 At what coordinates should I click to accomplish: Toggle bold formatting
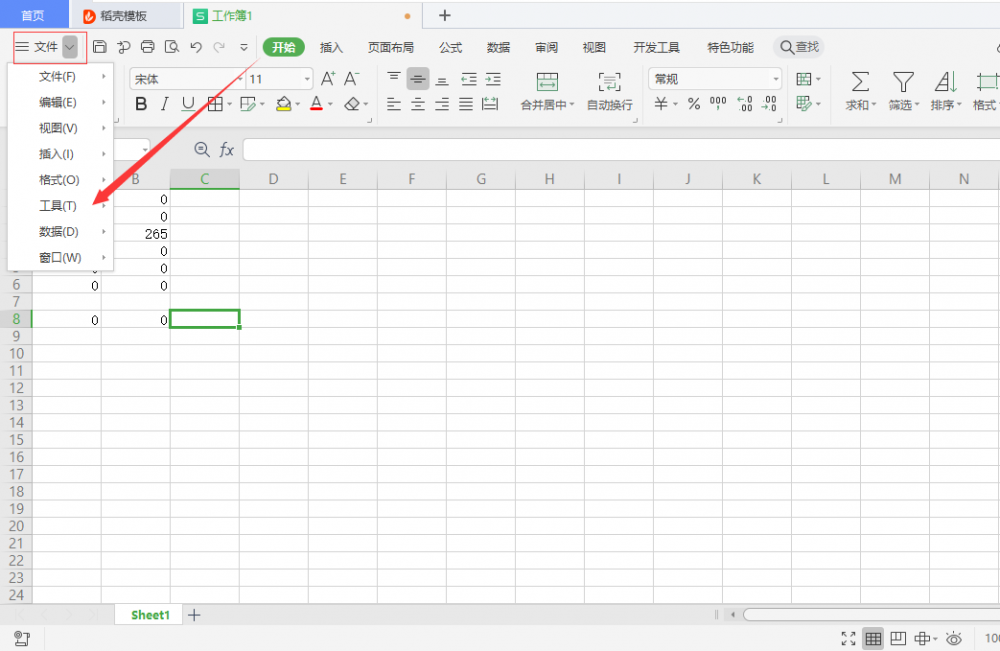pyautogui.click(x=141, y=104)
